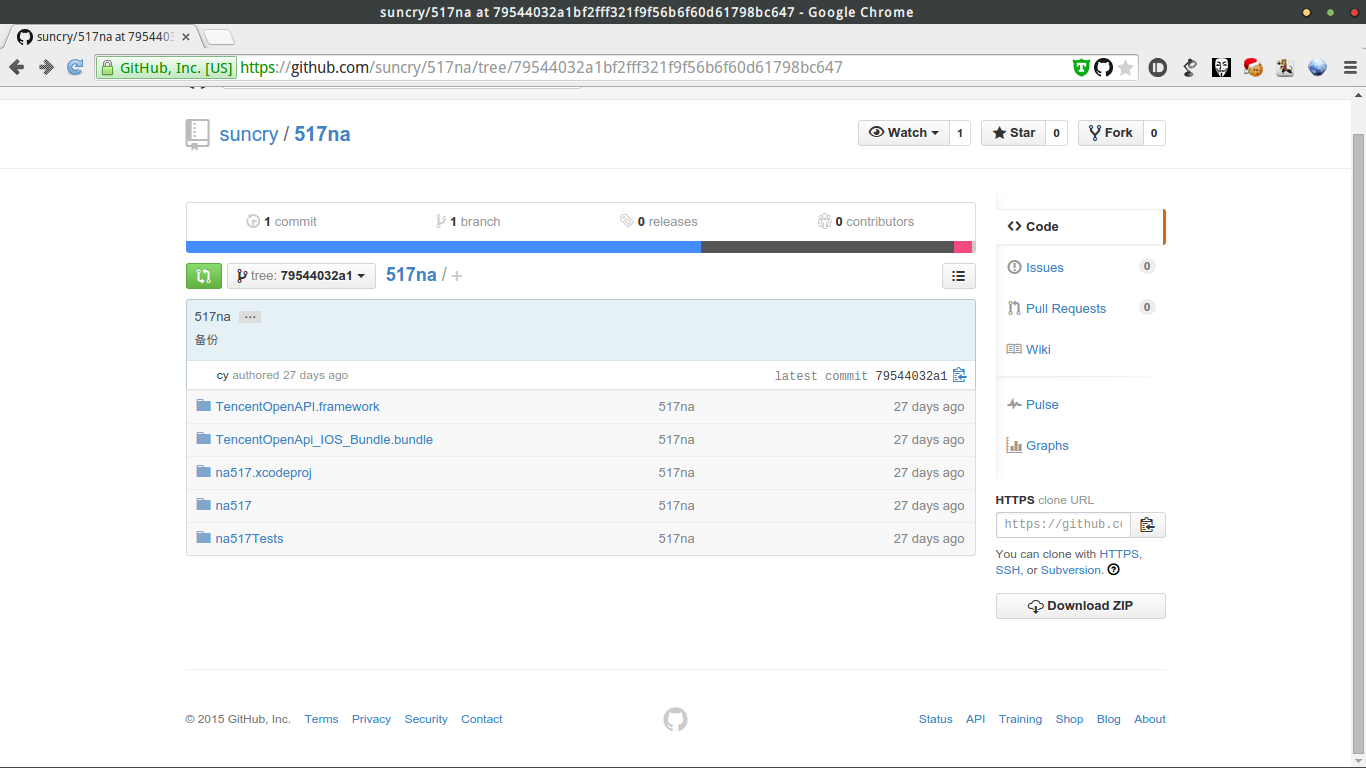The image size is (1366, 768).
Task: Open the Chrome hamburger menu
Action: (x=1350, y=68)
